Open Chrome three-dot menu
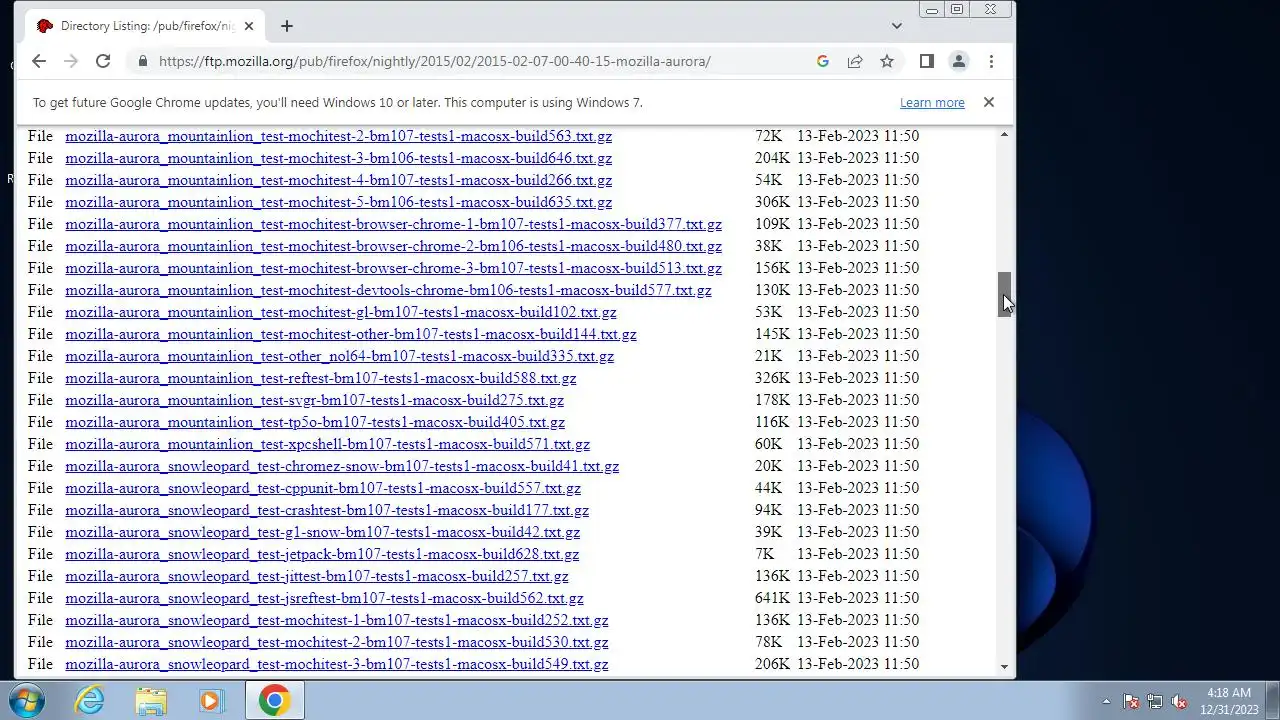The width and height of the screenshot is (1280, 720). coord(991,61)
